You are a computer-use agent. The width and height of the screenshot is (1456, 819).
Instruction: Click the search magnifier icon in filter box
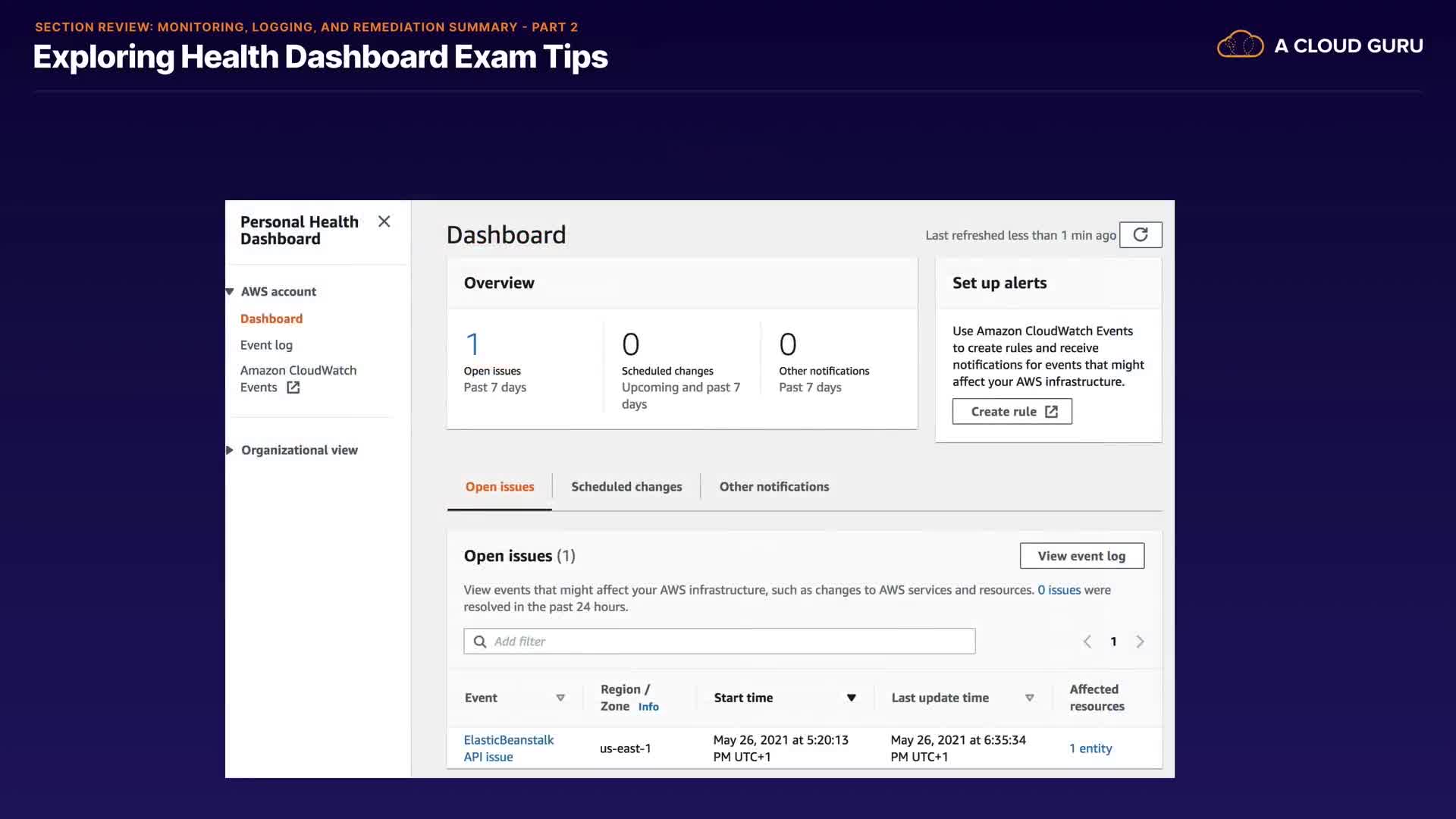480,642
